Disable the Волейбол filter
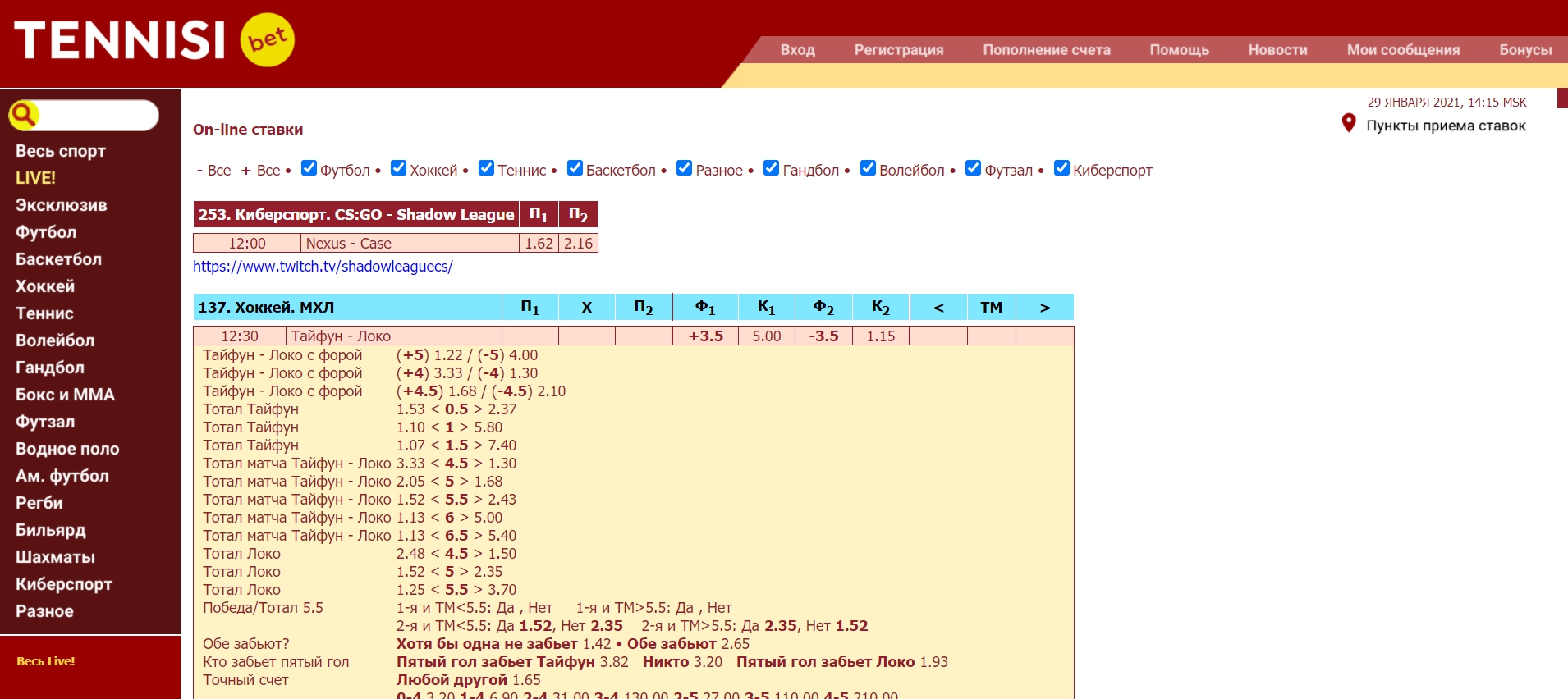Viewport: 1568px width, 699px height. coord(868,168)
